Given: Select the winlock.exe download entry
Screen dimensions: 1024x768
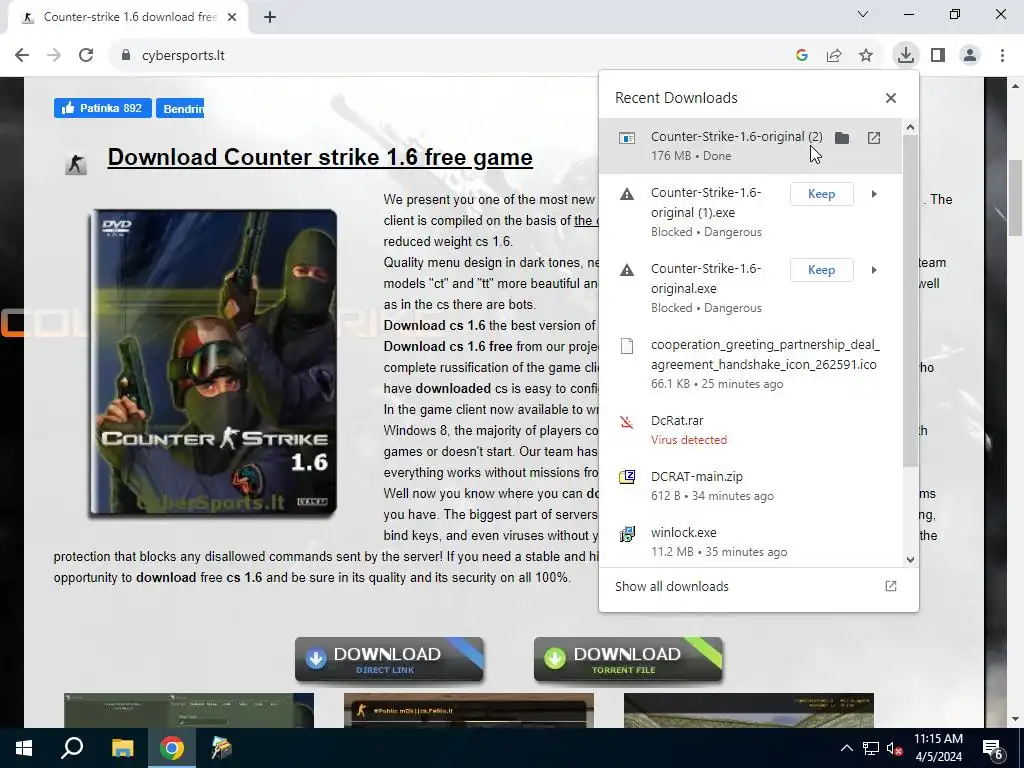Looking at the screenshot, I should (750, 541).
